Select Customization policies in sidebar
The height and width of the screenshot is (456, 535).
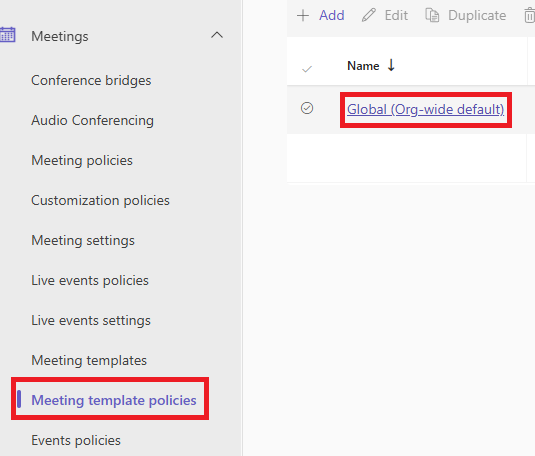tap(100, 201)
